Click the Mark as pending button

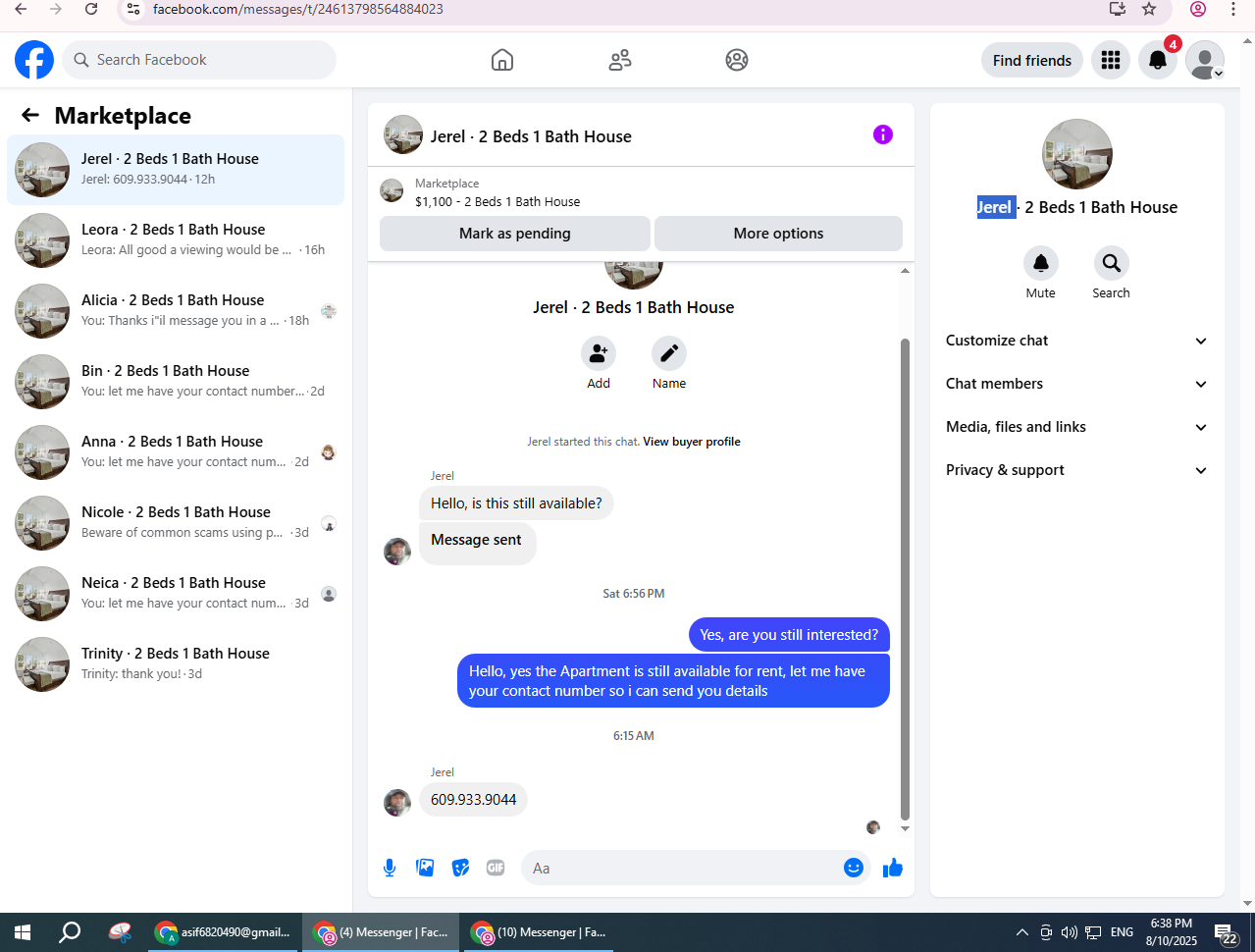[x=515, y=234]
